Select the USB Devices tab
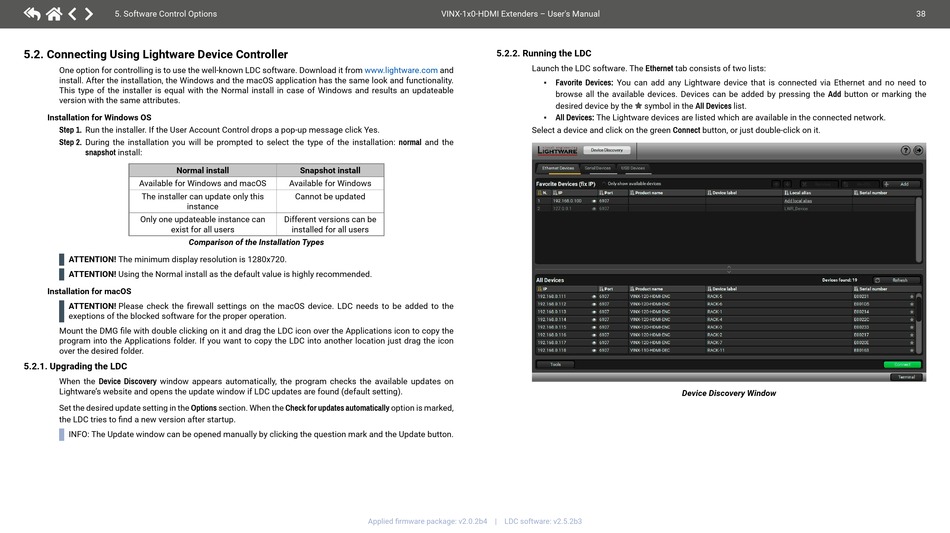This screenshot has width=950, height=533. 633,168
